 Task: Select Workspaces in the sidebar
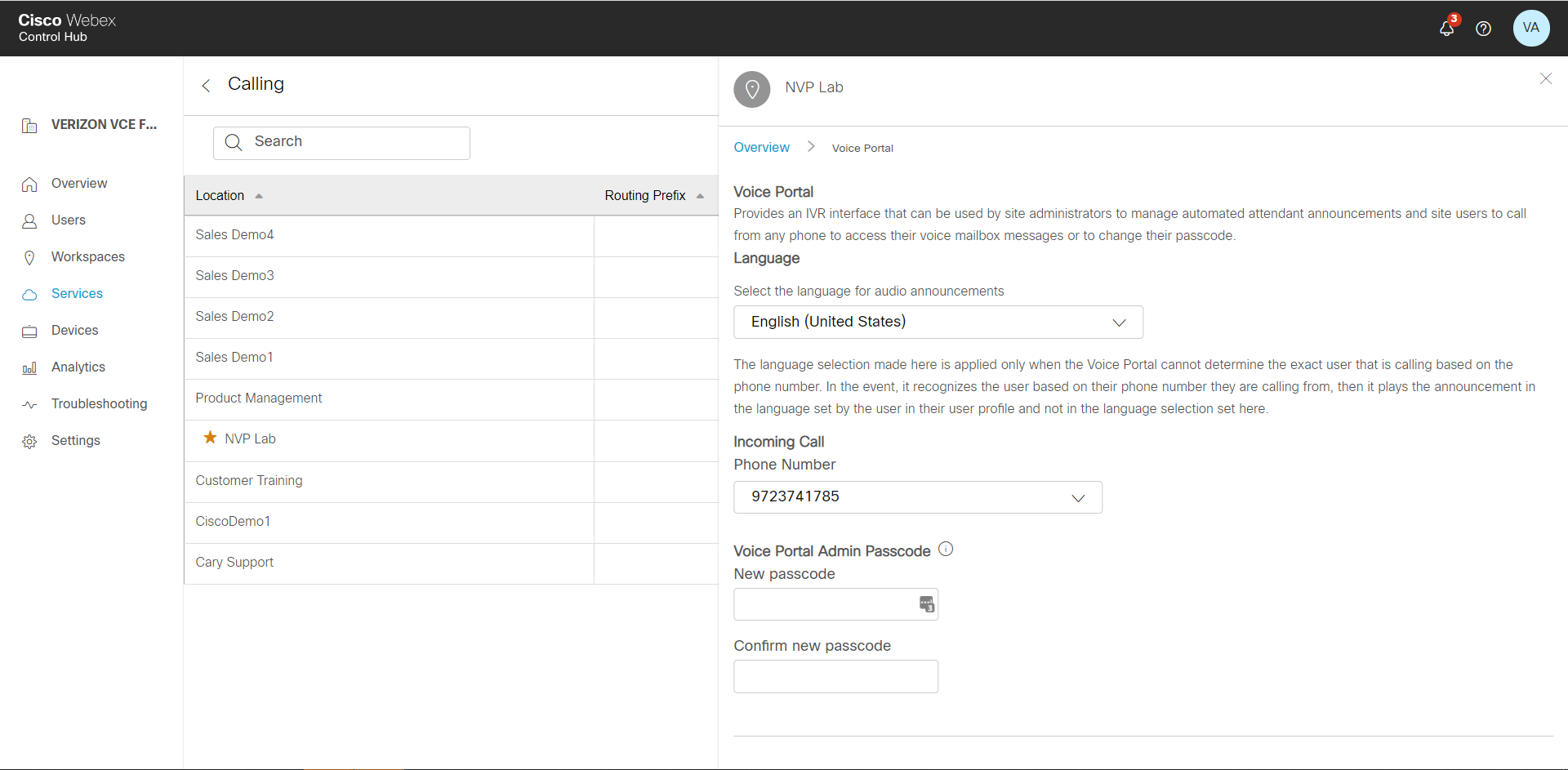87,256
